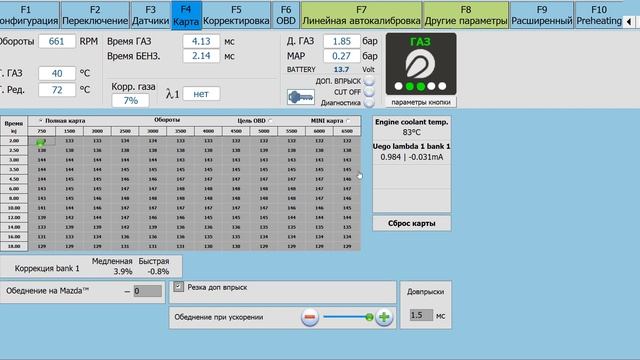Screen dimensions: 640x360
Task: Select the 4500 RPM column header
Action: [x=236, y=131]
